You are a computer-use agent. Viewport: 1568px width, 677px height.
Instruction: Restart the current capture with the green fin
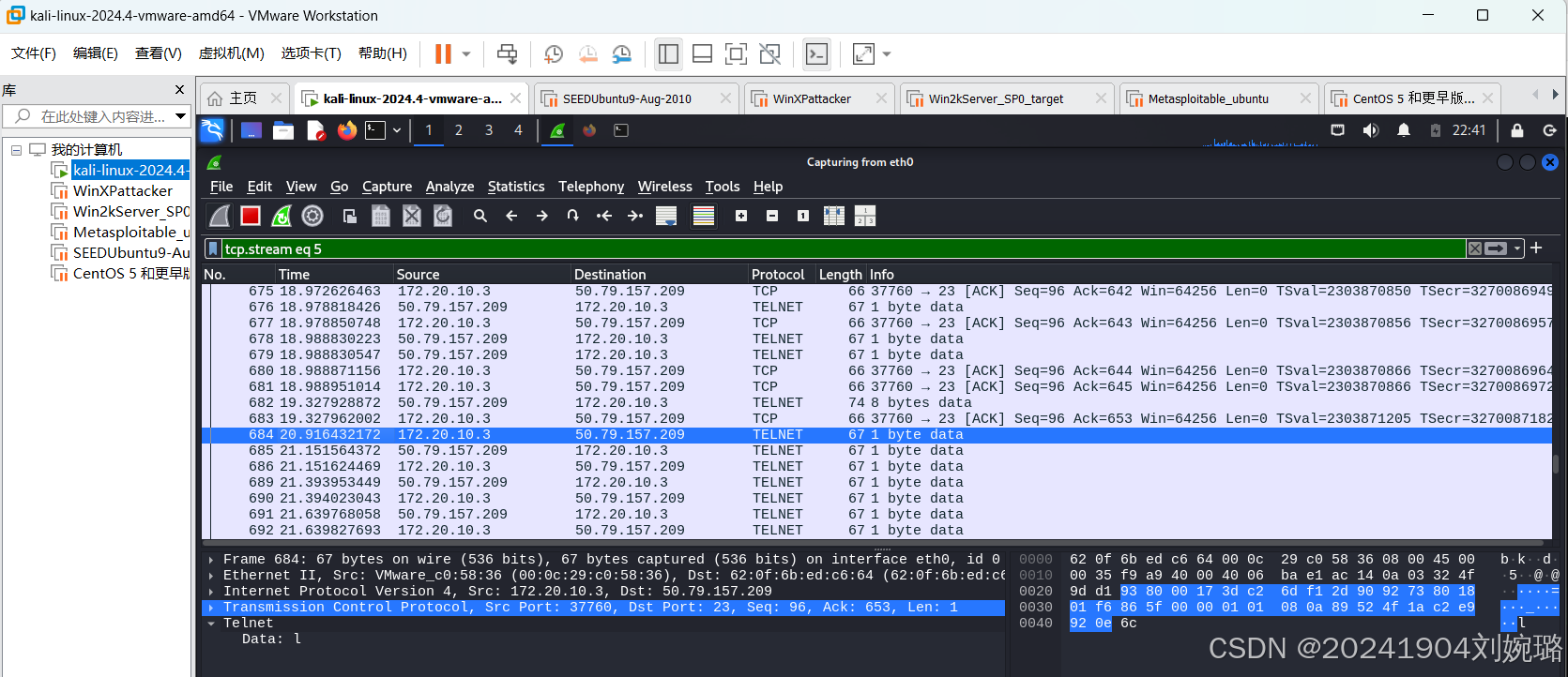(282, 216)
